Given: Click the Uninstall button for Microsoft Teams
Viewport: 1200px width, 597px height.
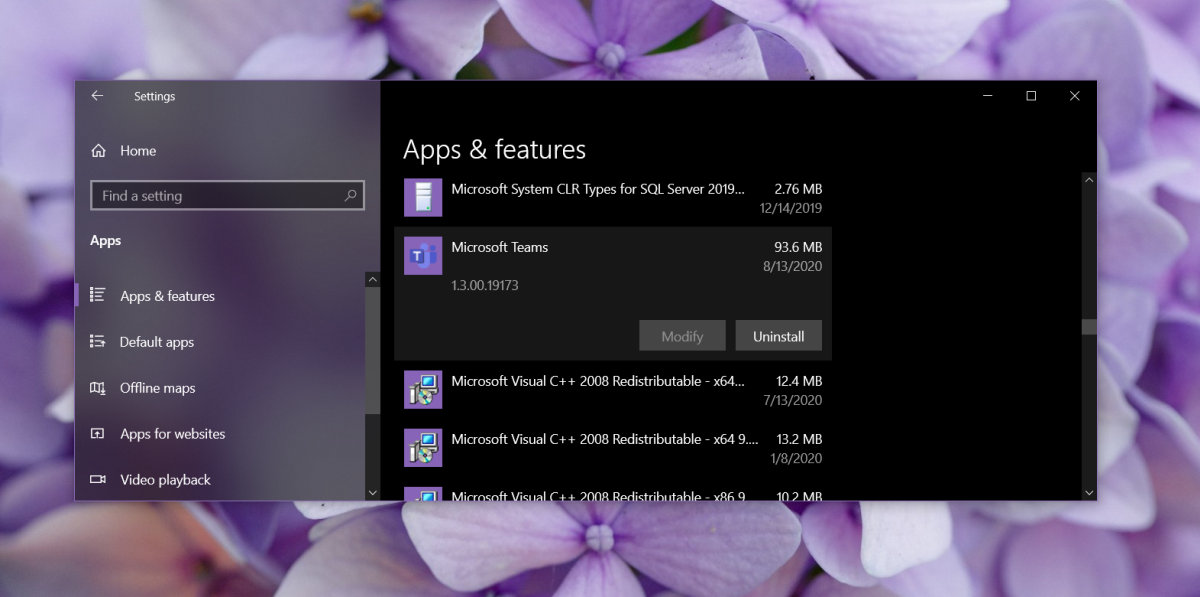Looking at the screenshot, I should pyautogui.click(x=778, y=336).
